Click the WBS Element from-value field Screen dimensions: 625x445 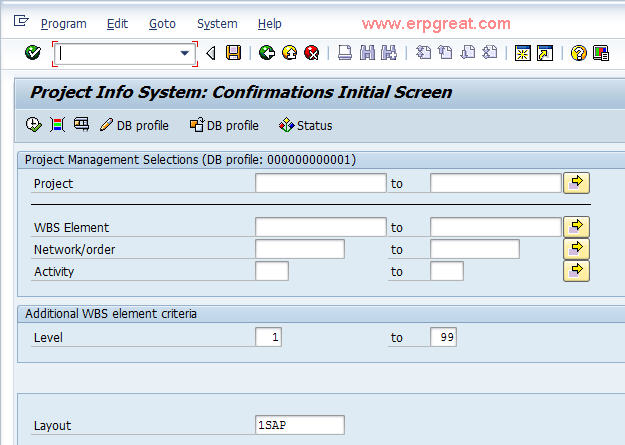click(321, 227)
